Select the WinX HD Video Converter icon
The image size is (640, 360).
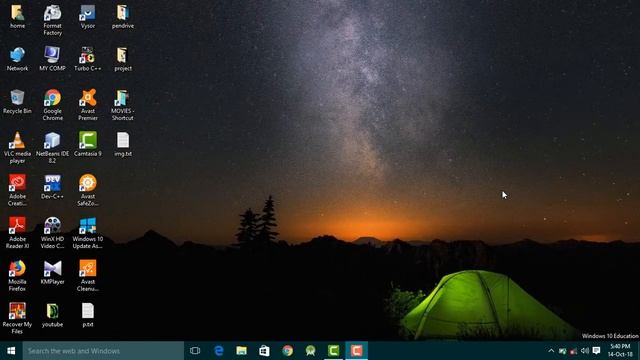pyautogui.click(x=52, y=233)
